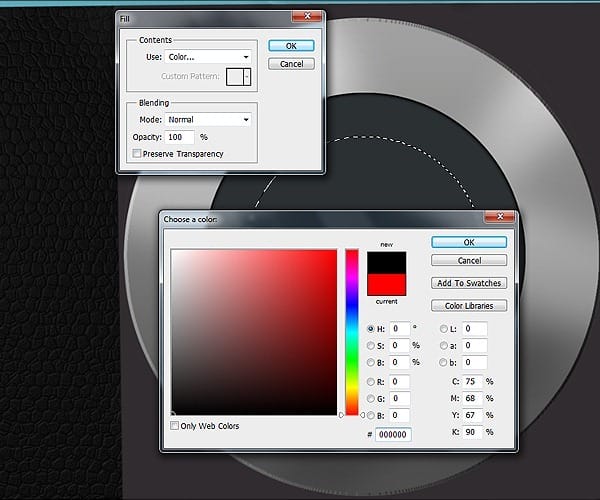Click the rainbow hue slider strip
Image resolution: width=600 pixels, height=500 pixels.
coord(352,332)
